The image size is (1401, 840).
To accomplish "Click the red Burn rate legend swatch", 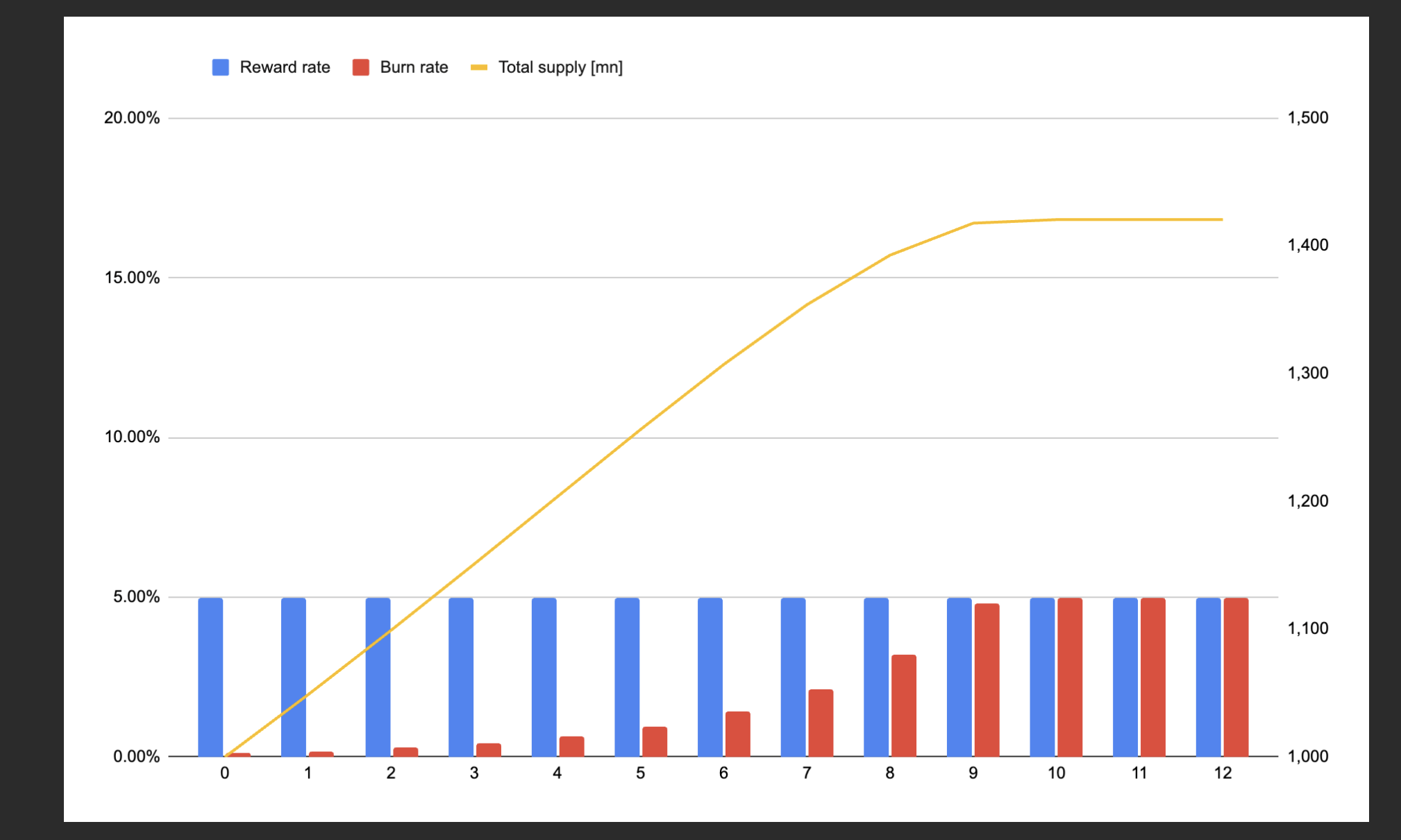I will [x=361, y=67].
